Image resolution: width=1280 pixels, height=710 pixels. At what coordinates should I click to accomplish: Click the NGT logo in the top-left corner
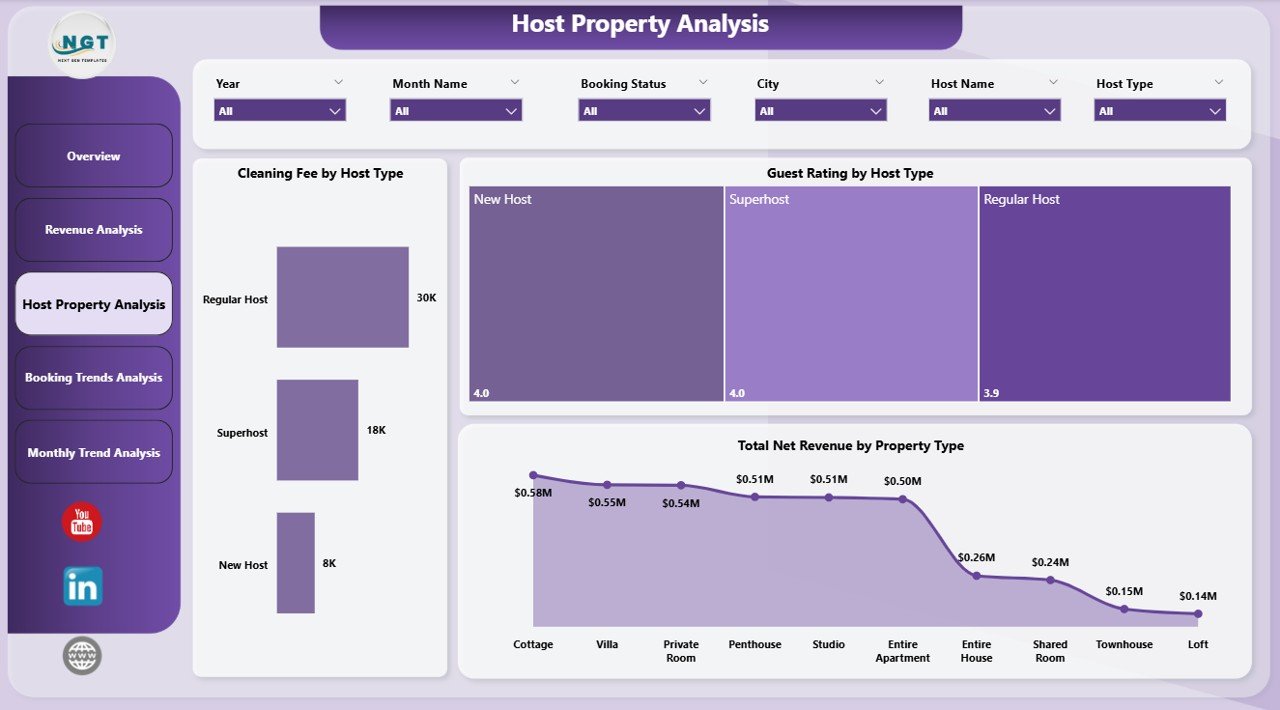pyautogui.click(x=80, y=42)
